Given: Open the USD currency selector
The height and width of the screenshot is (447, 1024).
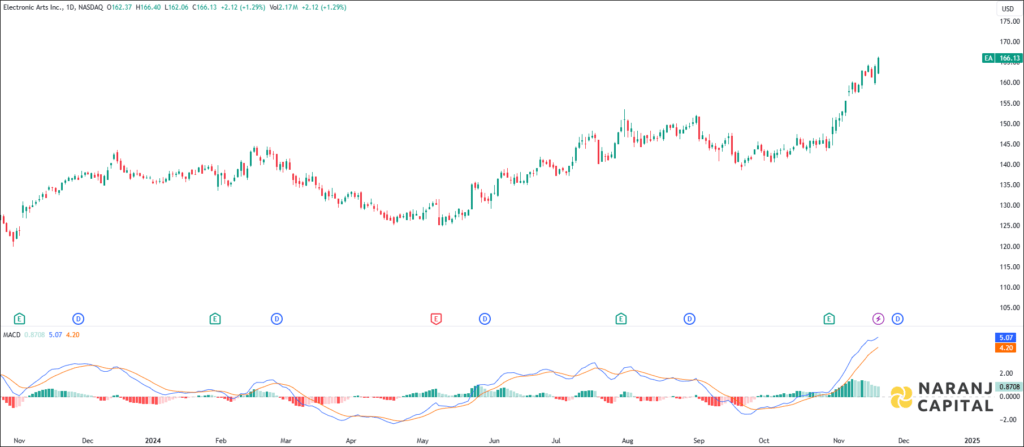Looking at the screenshot, I should click(1005, 9).
